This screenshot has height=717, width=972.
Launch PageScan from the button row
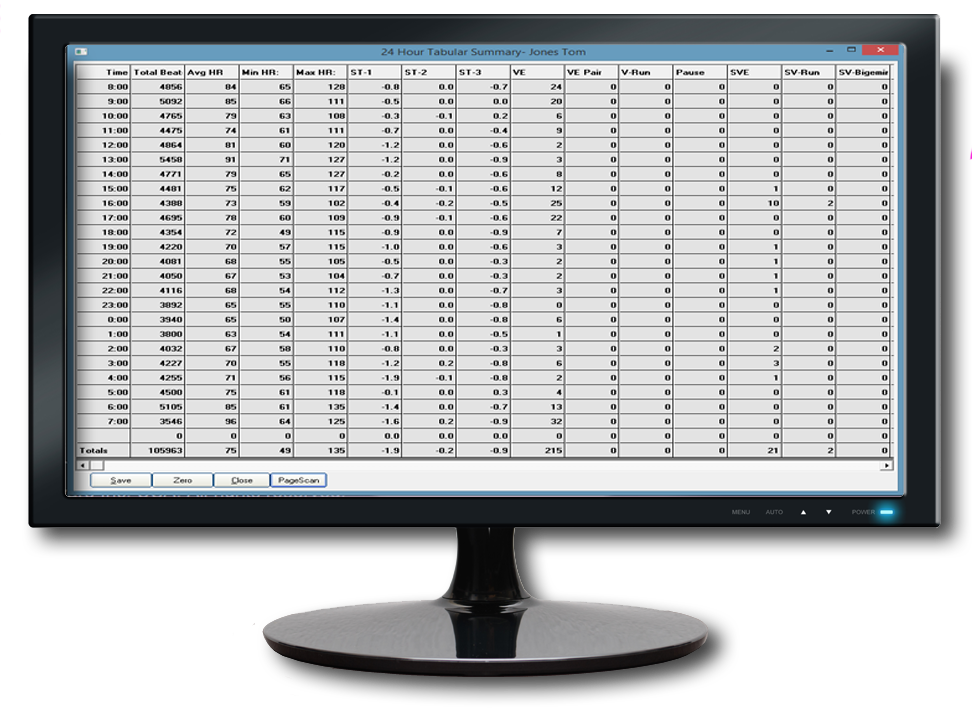(x=299, y=480)
